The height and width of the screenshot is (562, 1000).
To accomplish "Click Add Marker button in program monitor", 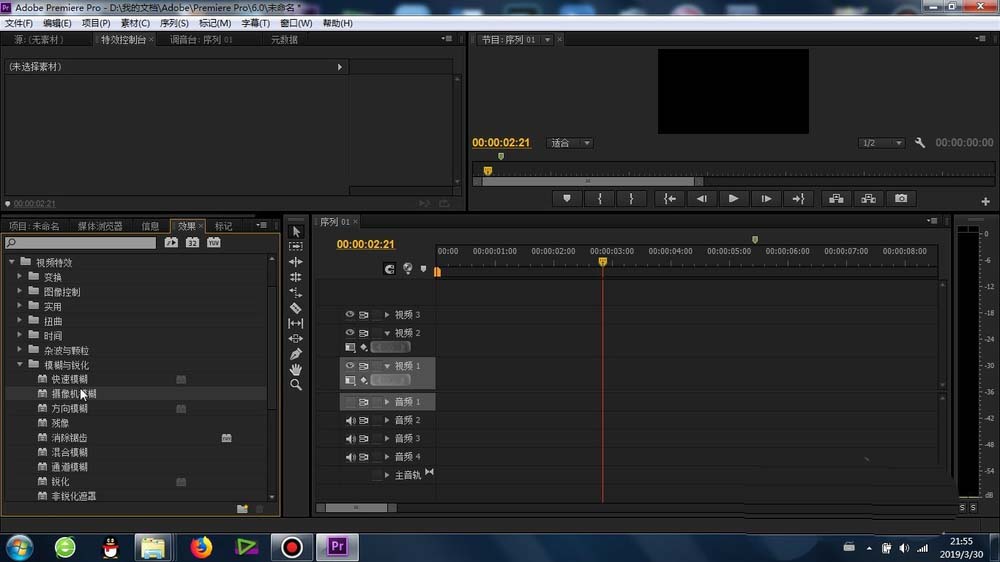I will [x=567, y=198].
